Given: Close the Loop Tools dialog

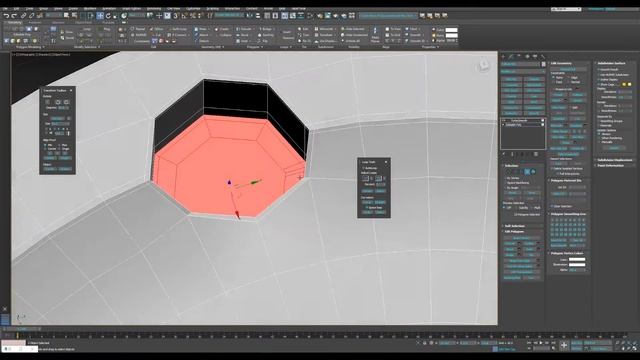Looking at the screenshot, I should (386, 162).
